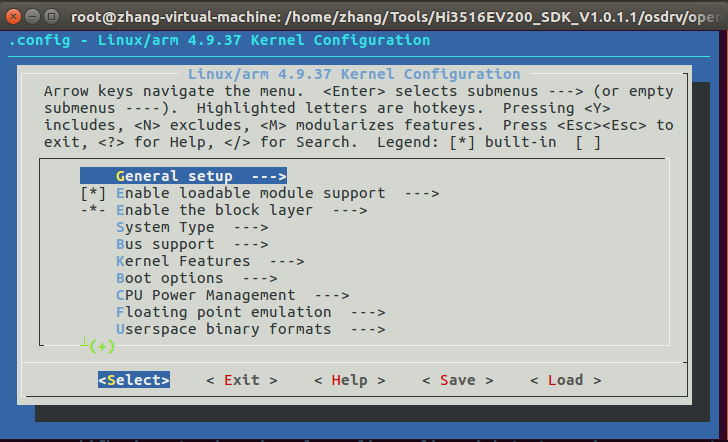
Task: Click the Load button
Action: [x=566, y=380]
